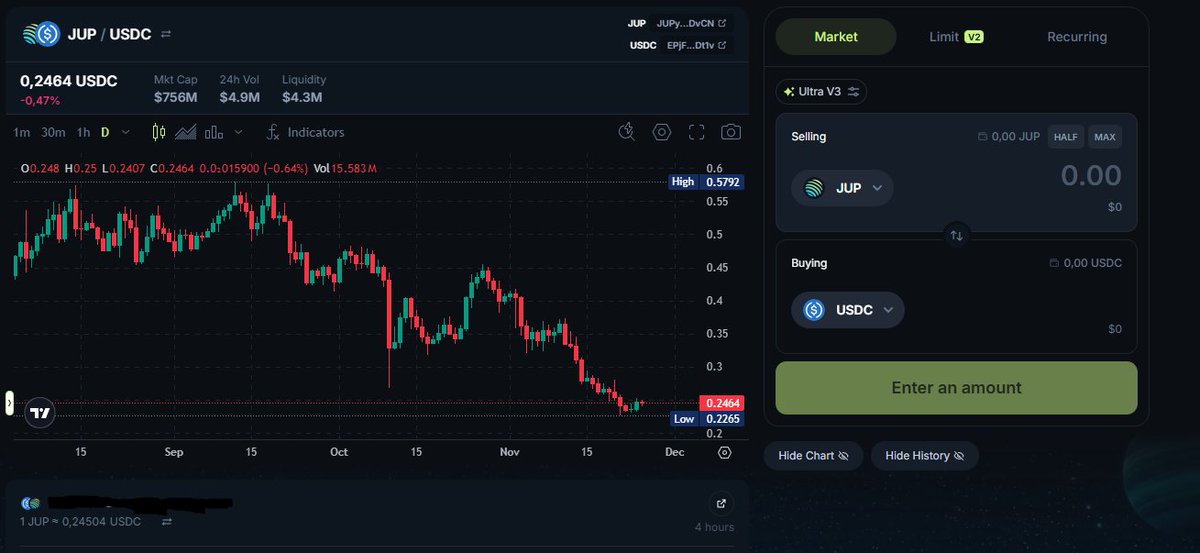Select the 30m chart timeframe
Viewport: 1200px width, 553px height.
[53, 132]
